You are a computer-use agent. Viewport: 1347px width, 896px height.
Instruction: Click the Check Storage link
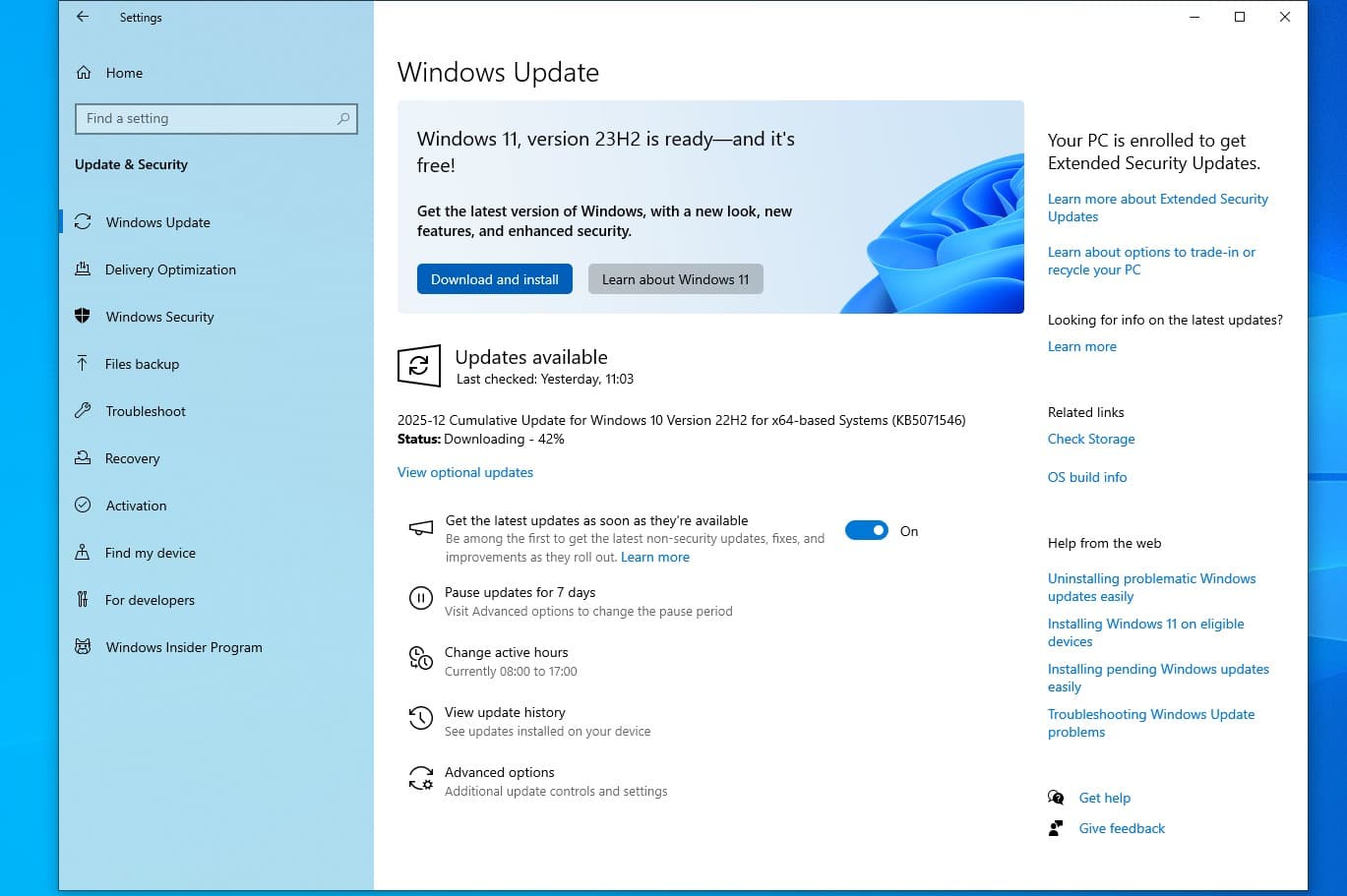tap(1090, 439)
